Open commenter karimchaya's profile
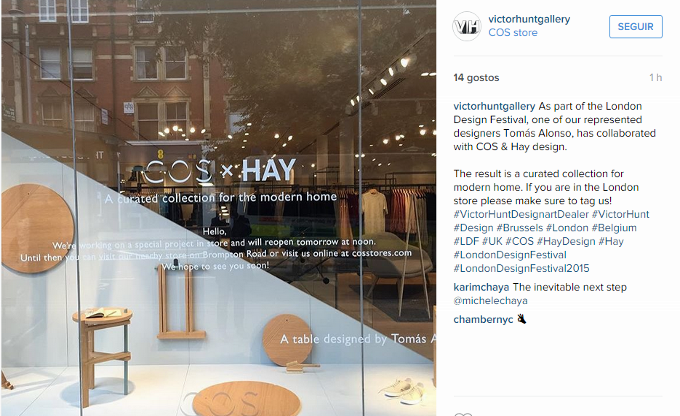The height and width of the screenshot is (416, 680). pos(481,287)
